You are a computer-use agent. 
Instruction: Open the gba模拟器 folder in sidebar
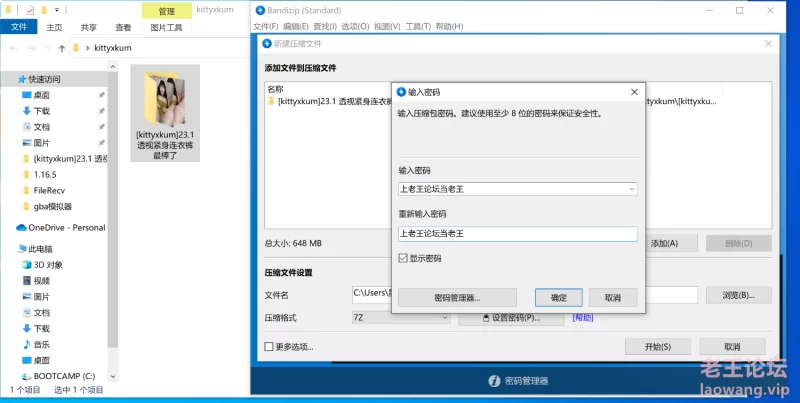tap(53, 206)
